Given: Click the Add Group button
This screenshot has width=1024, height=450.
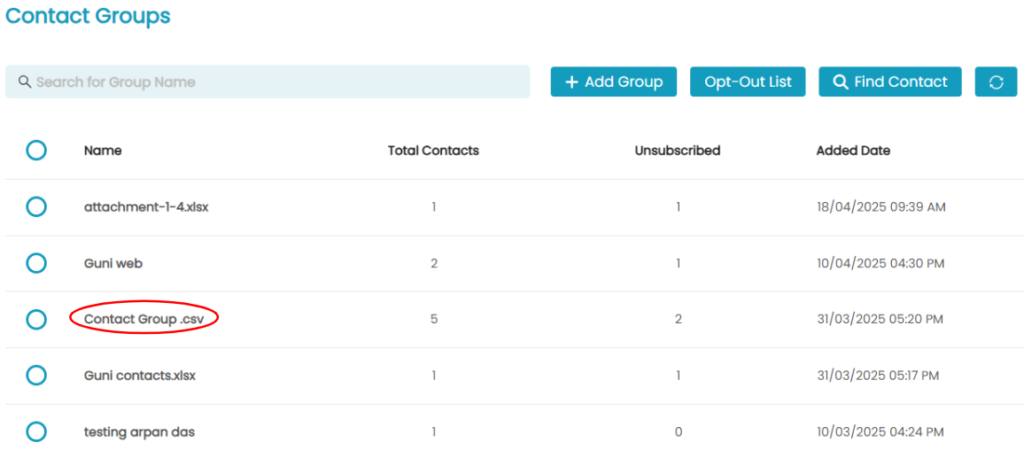Looking at the screenshot, I should (613, 82).
